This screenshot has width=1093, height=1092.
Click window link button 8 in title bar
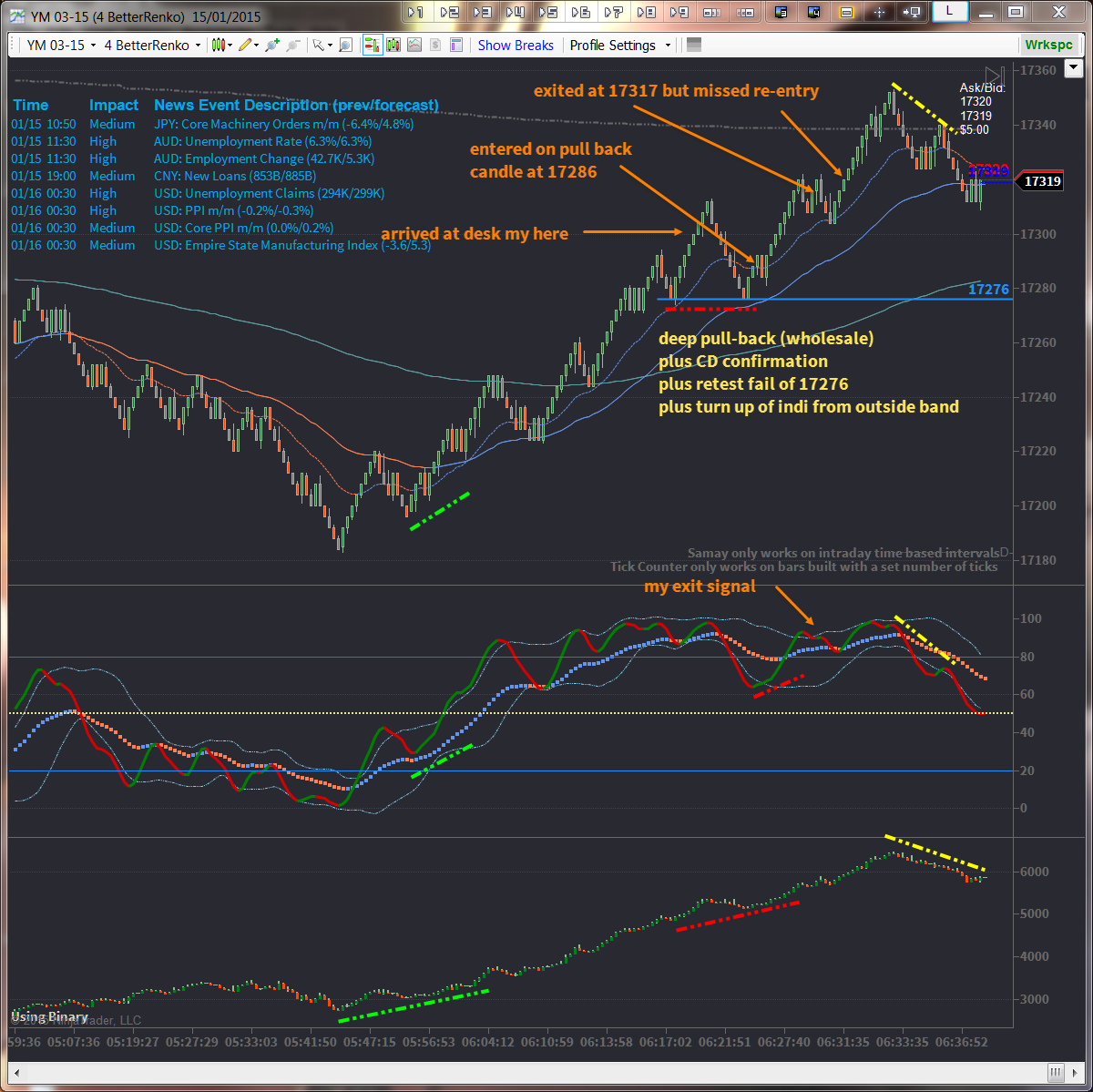[x=645, y=12]
